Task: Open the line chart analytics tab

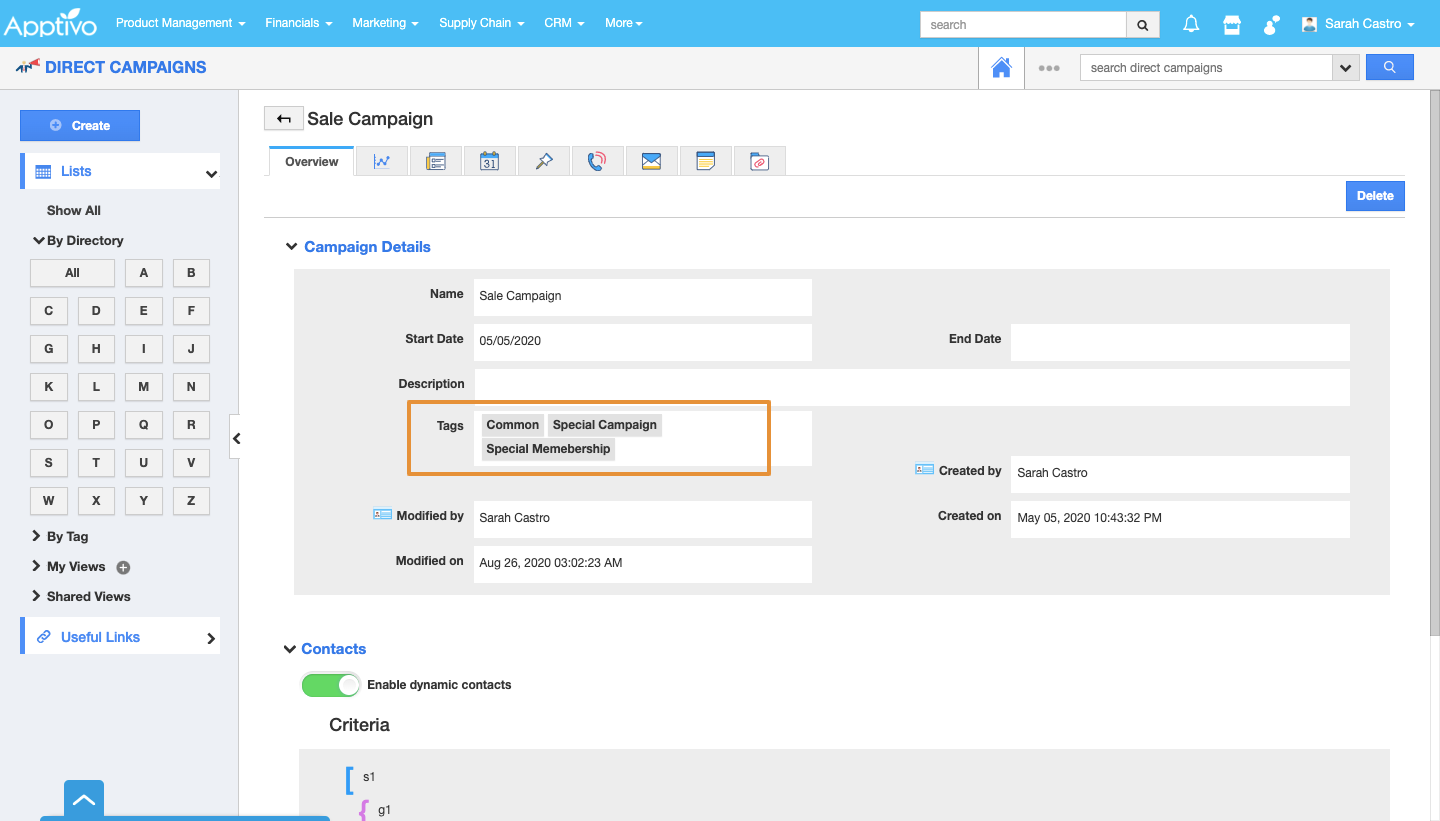Action: 381,161
